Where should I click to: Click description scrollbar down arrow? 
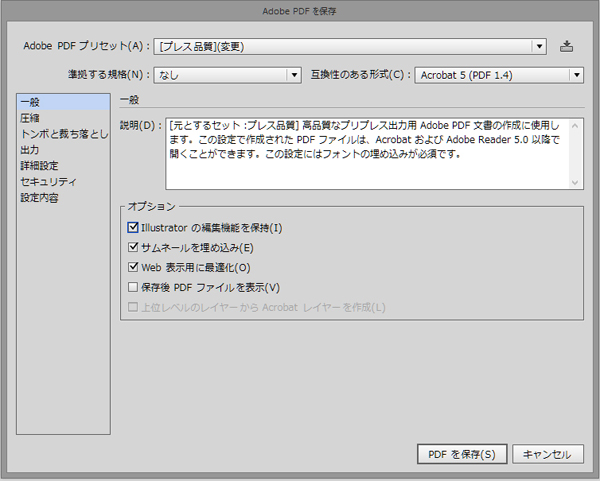pos(575,183)
